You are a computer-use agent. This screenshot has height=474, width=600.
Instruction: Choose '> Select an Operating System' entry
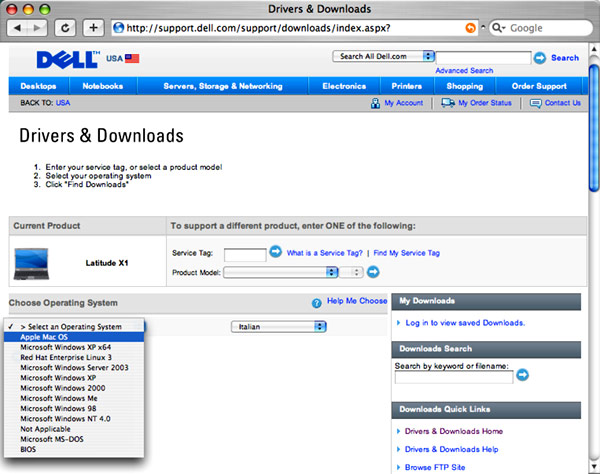pyautogui.click(x=74, y=327)
